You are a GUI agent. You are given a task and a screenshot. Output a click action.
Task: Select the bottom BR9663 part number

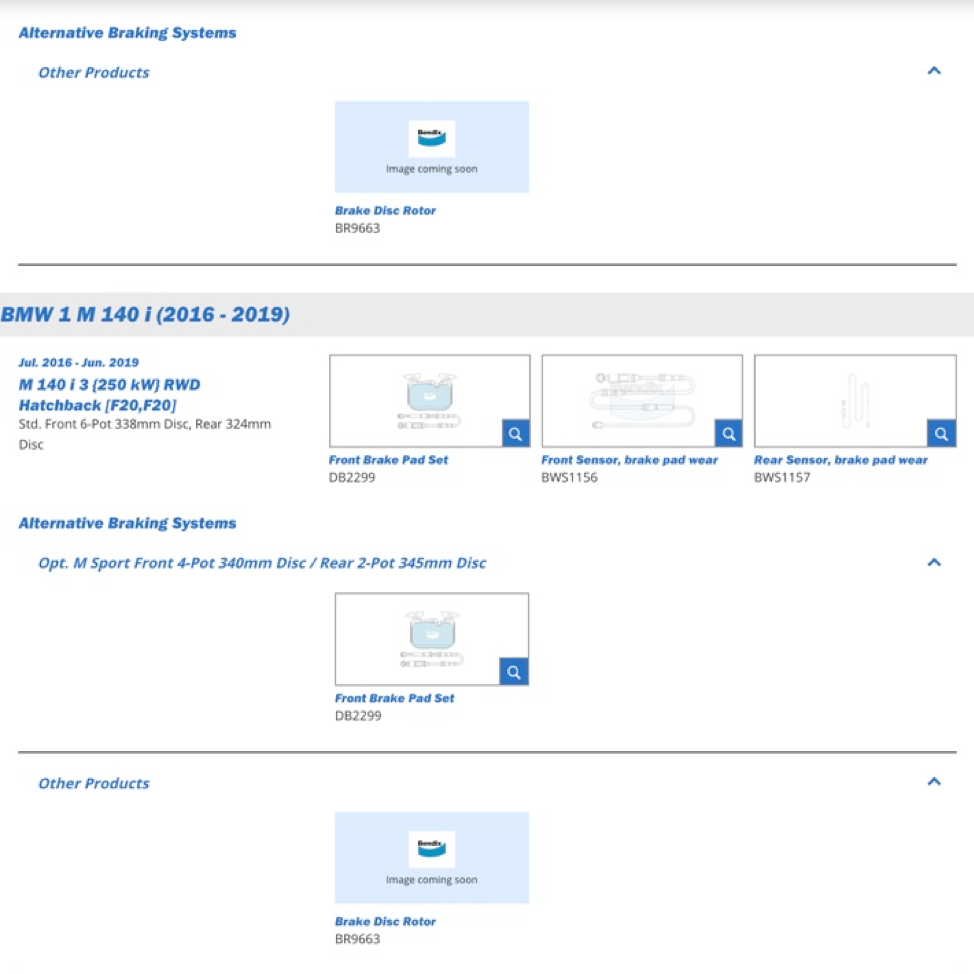(x=357, y=939)
